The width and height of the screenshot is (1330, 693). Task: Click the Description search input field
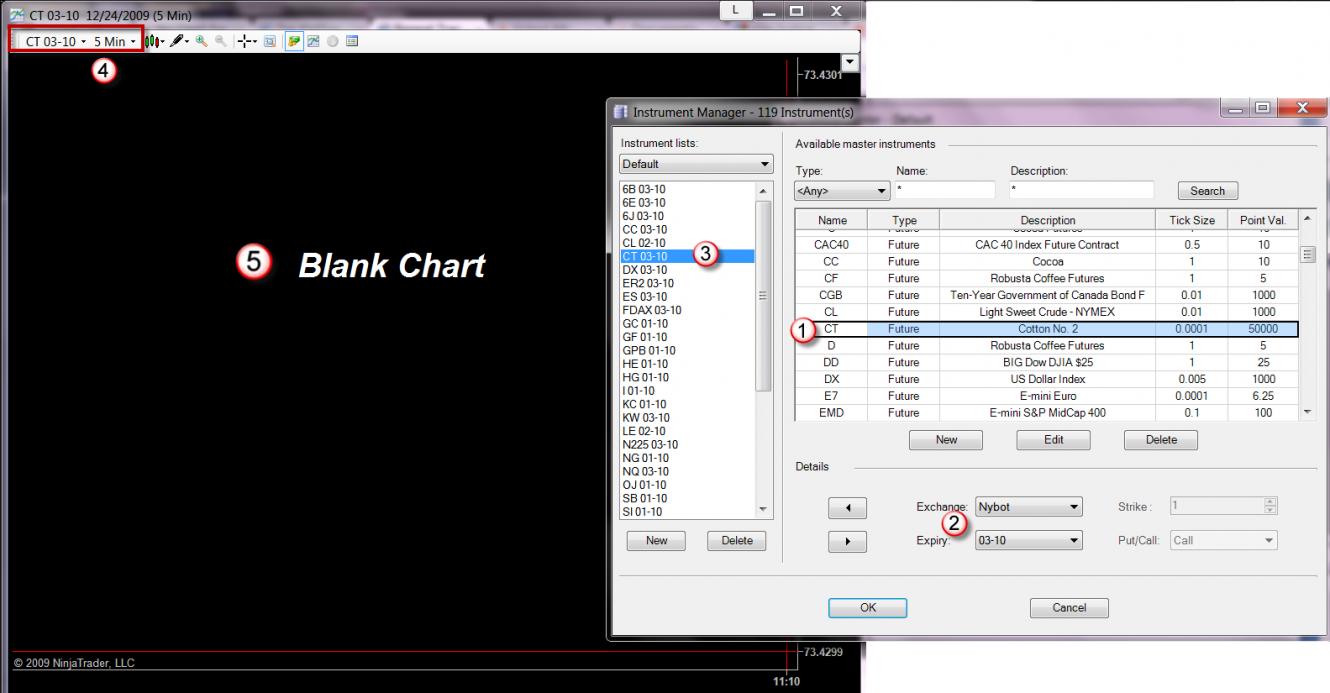click(1081, 190)
